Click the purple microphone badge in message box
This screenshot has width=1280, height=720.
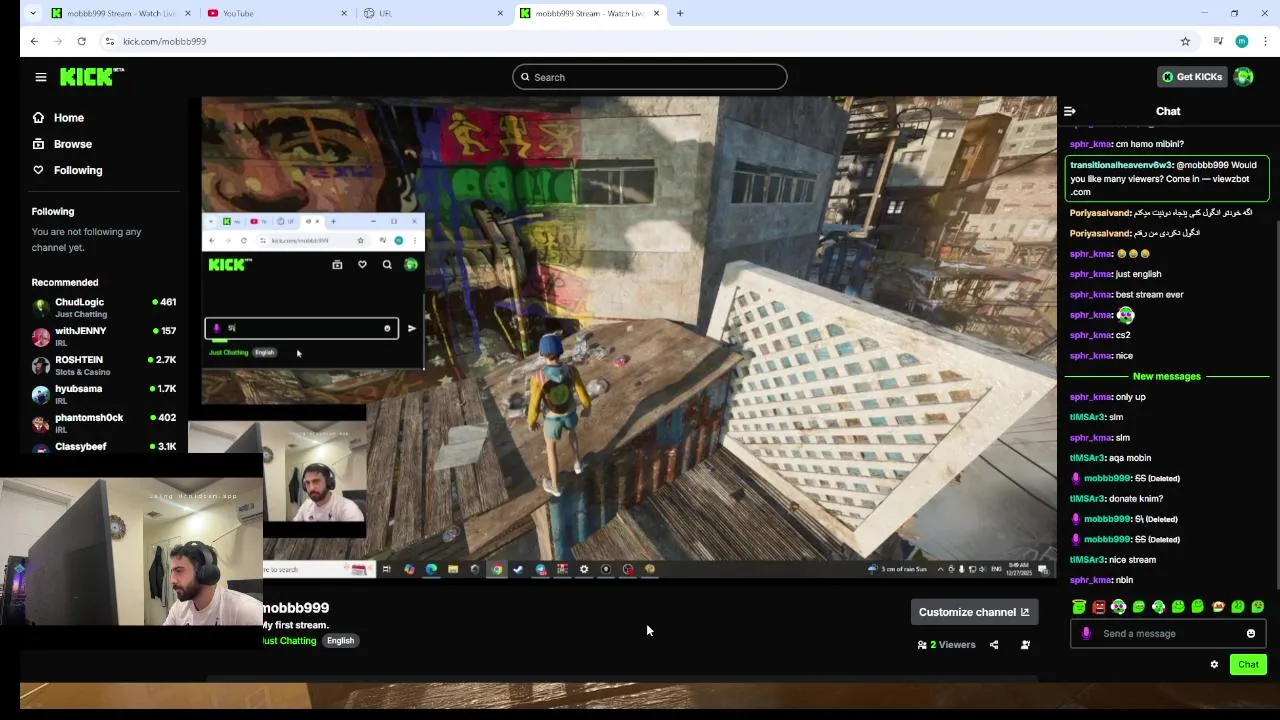point(1086,633)
